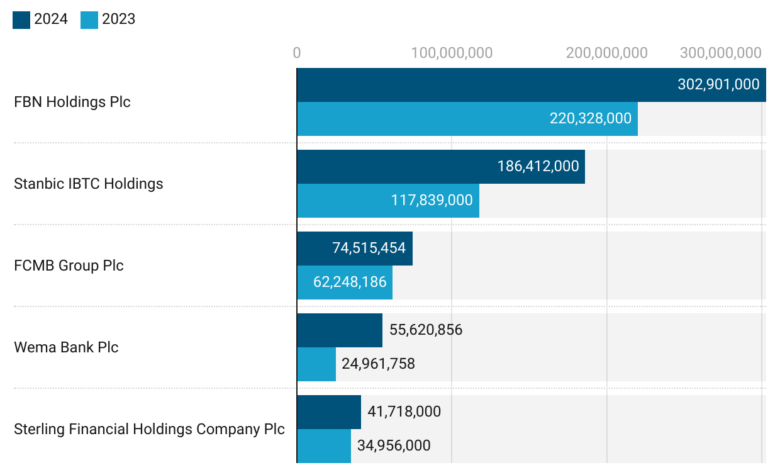Click the axis label 200,000,000
Image resolution: width=780 pixels, height=470 pixels.
(x=607, y=53)
